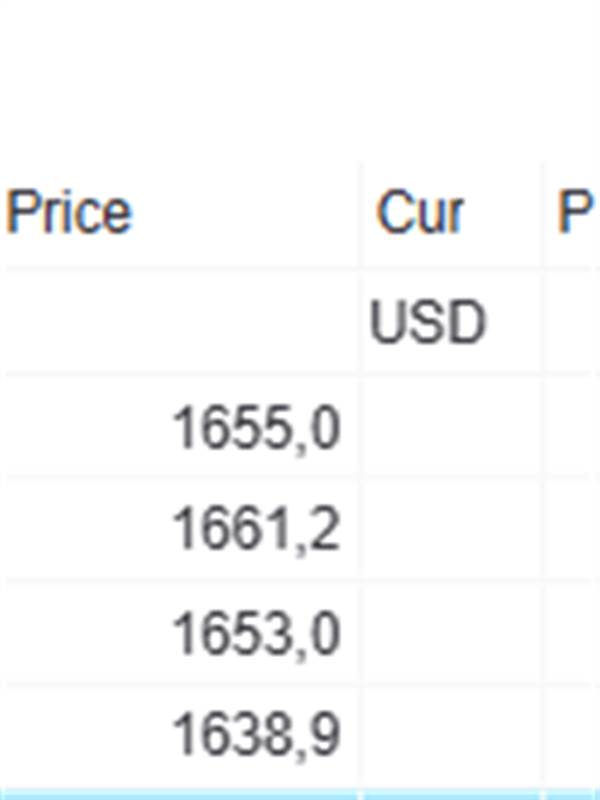Screen dimensions: 600x800
Task: Click the empty Cur cell in 1655,0 row
Action: pyautogui.click(x=452, y=428)
